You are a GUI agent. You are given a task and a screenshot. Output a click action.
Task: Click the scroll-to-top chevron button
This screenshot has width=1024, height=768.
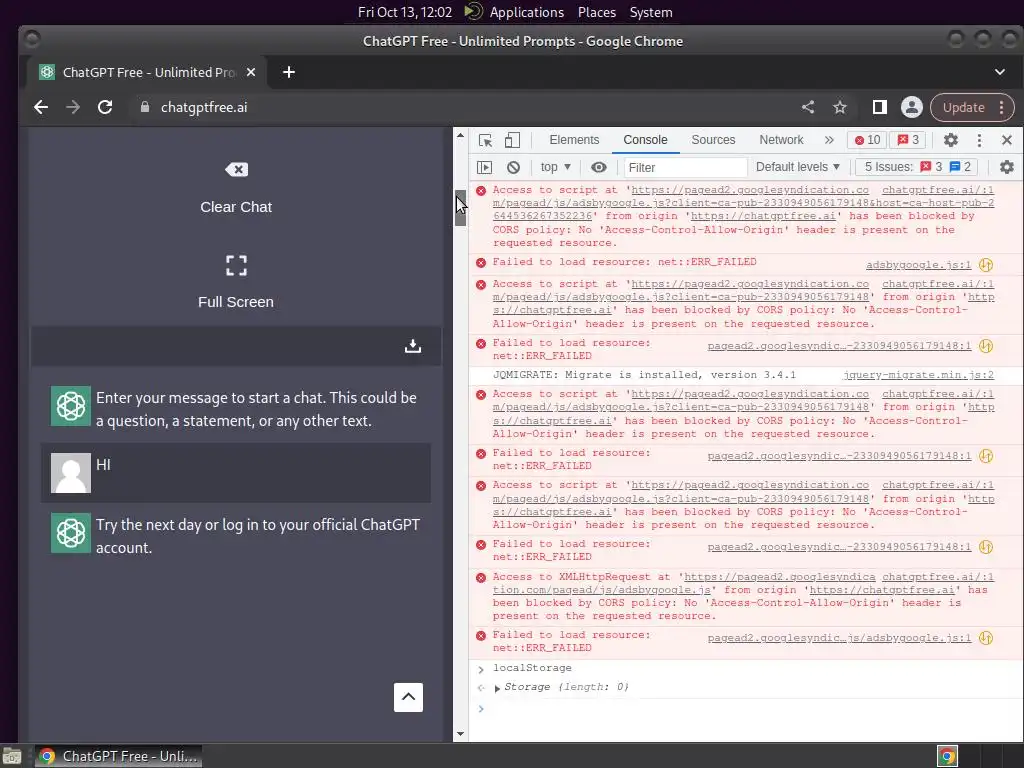(408, 697)
